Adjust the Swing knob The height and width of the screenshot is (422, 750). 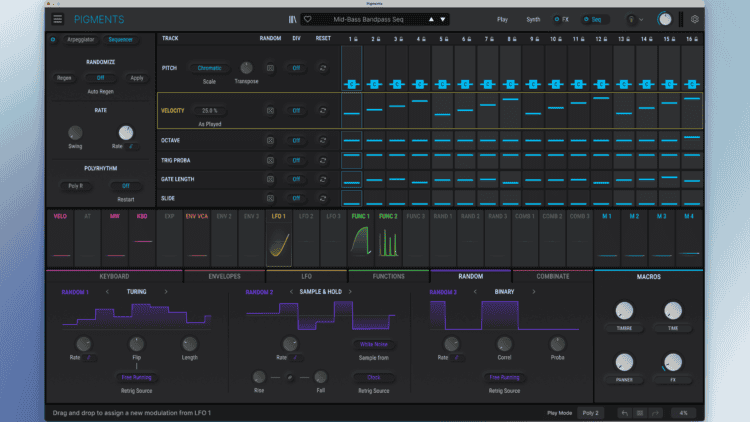point(75,133)
